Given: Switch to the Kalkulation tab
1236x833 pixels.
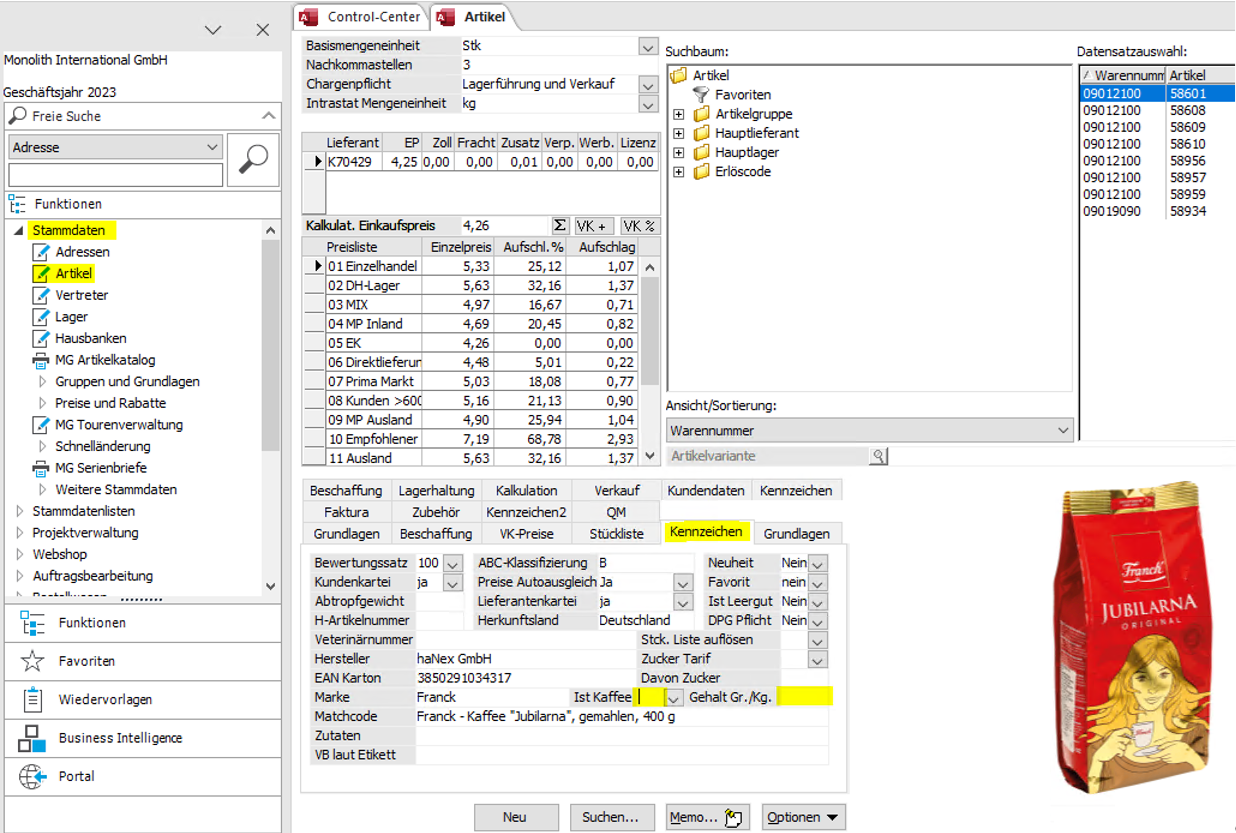Looking at the screenshot, I should pos(527,491).
